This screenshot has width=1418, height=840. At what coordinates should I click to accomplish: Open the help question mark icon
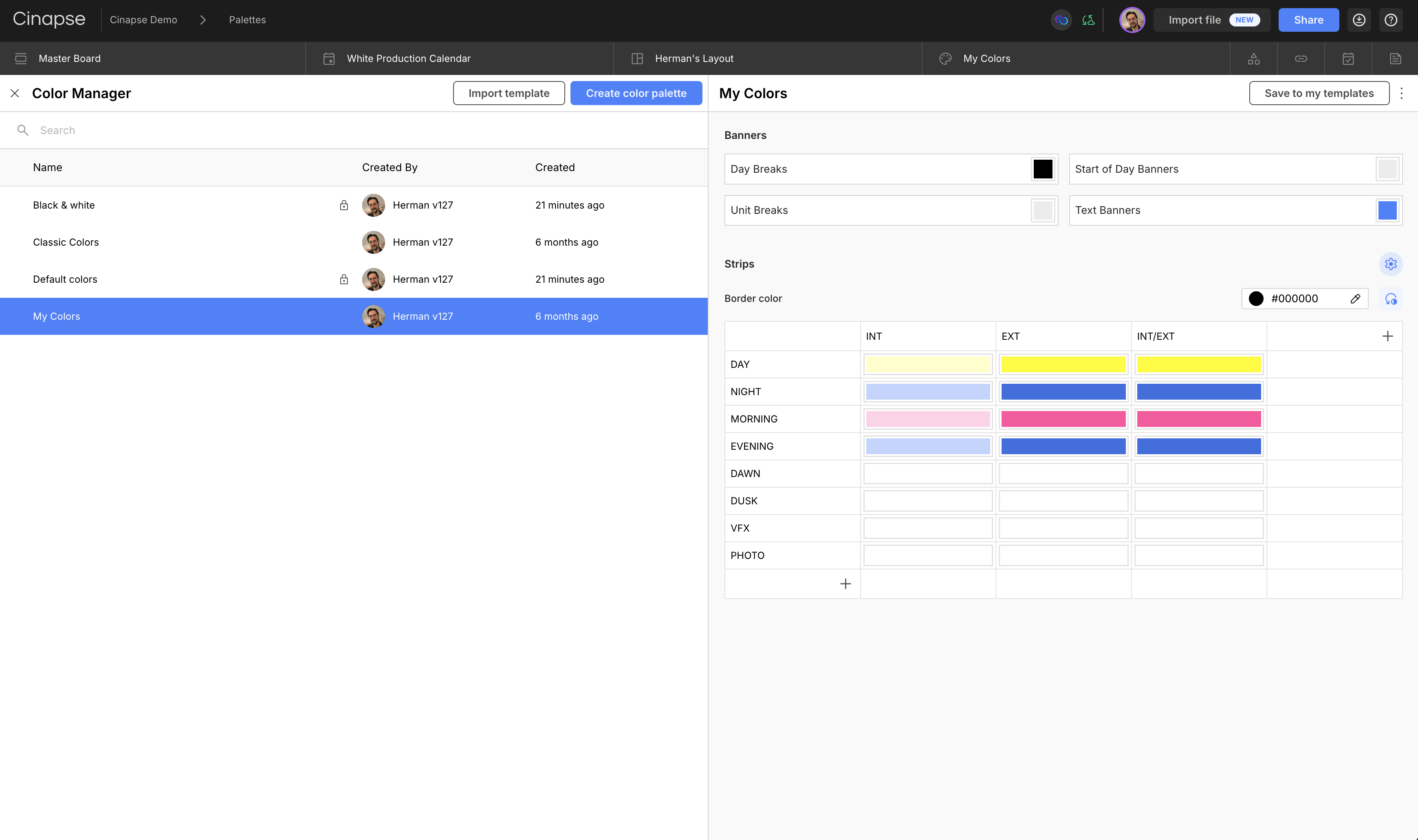[1390, 20]
